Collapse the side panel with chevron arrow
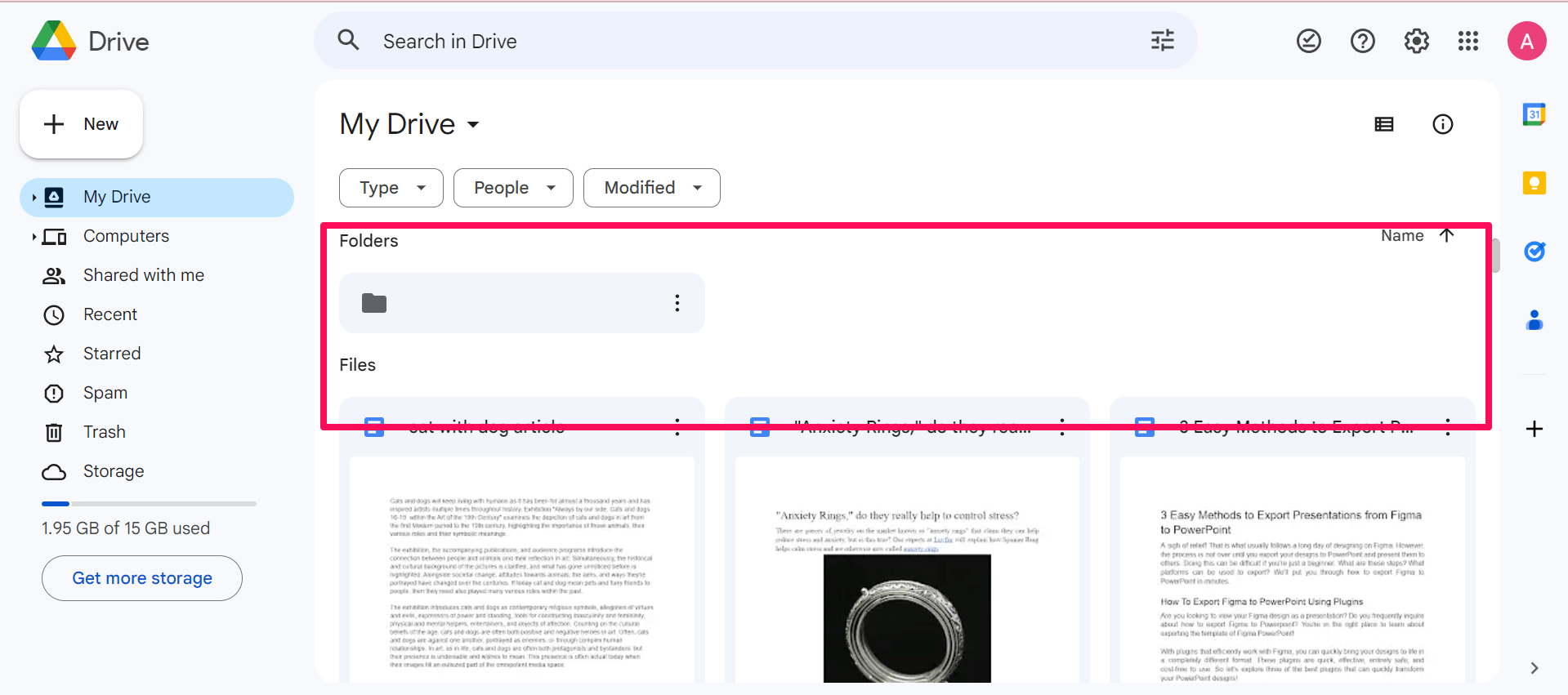 click(x=1534, y=668)
